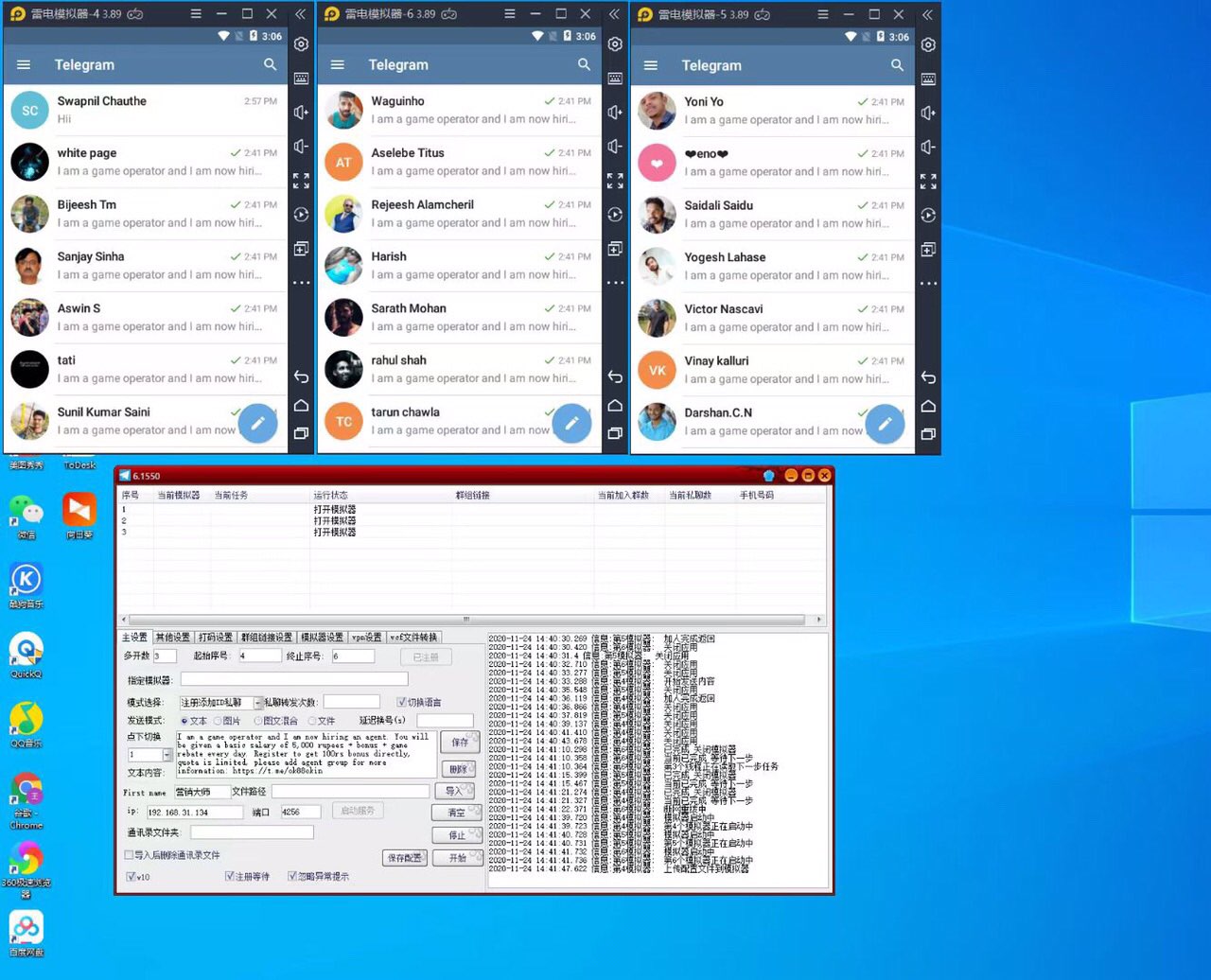Open vcf文件转换 tab
Screen dimensions: 1211x980
pyautogui.click(x=414, y=637)
